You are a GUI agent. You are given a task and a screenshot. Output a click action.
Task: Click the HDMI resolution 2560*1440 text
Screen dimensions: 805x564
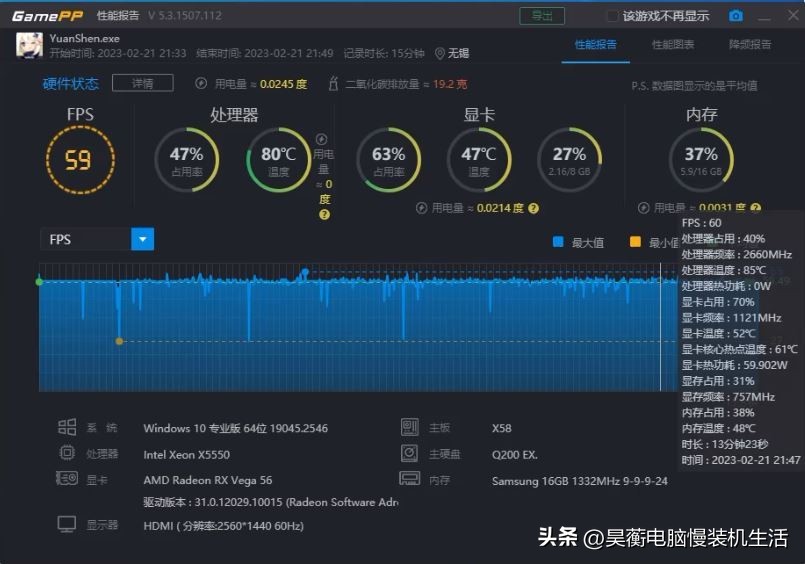(x=223, y=526)
